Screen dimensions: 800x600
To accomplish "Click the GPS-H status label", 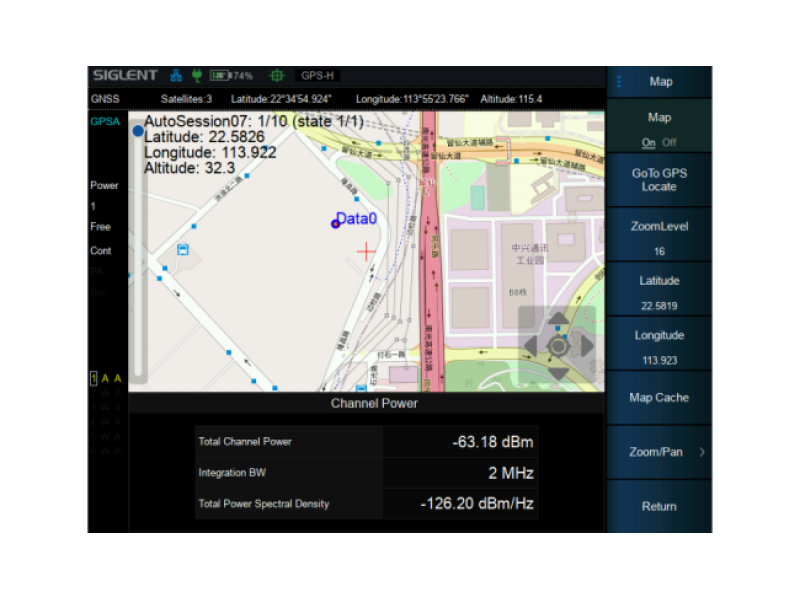I will point(317,76).
